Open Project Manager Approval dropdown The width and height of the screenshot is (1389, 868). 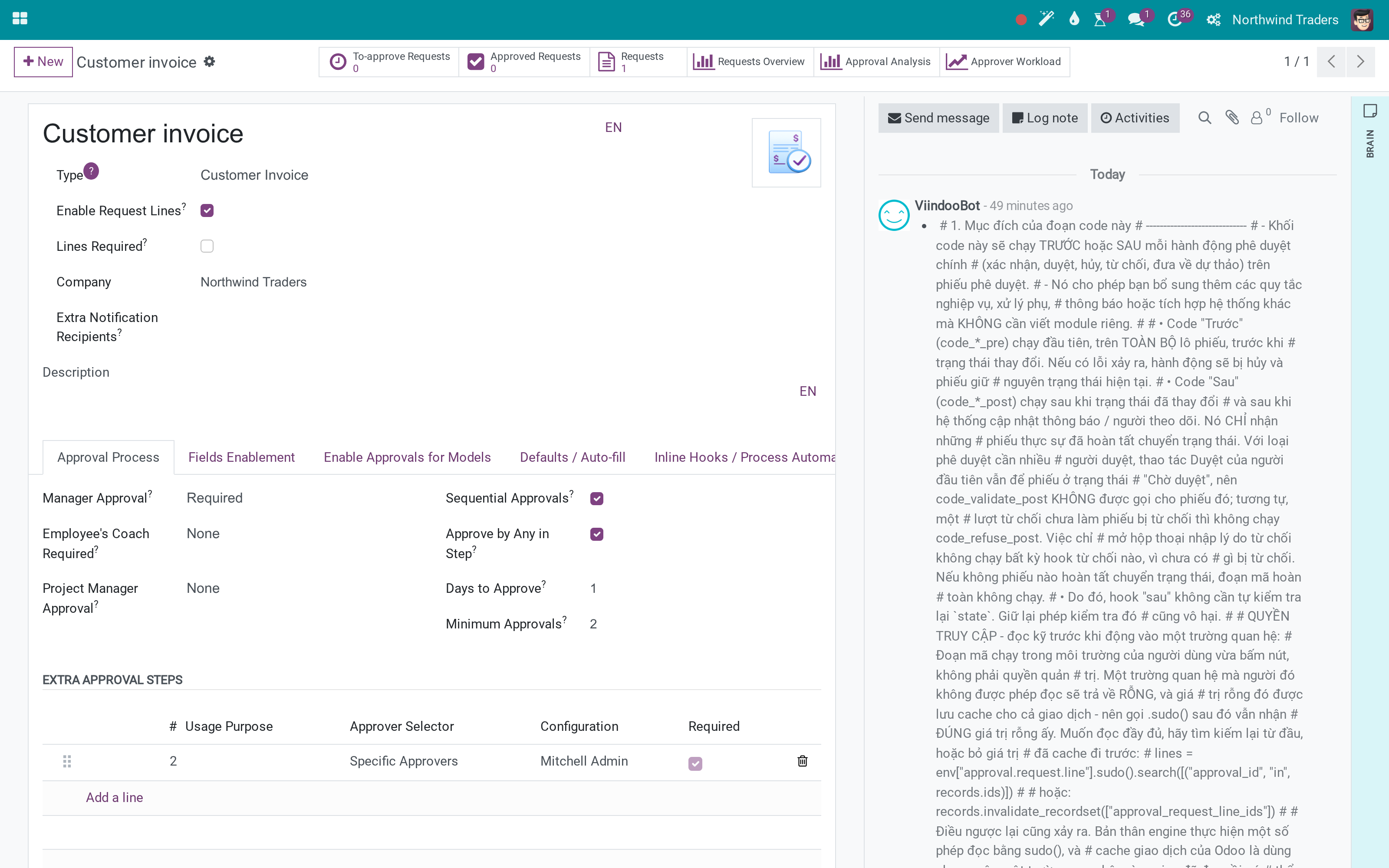pos(203,588)
